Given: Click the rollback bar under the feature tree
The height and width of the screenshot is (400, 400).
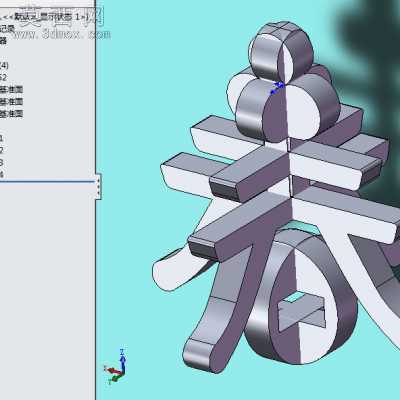Looking at the screenshot, I should point(47,182).
